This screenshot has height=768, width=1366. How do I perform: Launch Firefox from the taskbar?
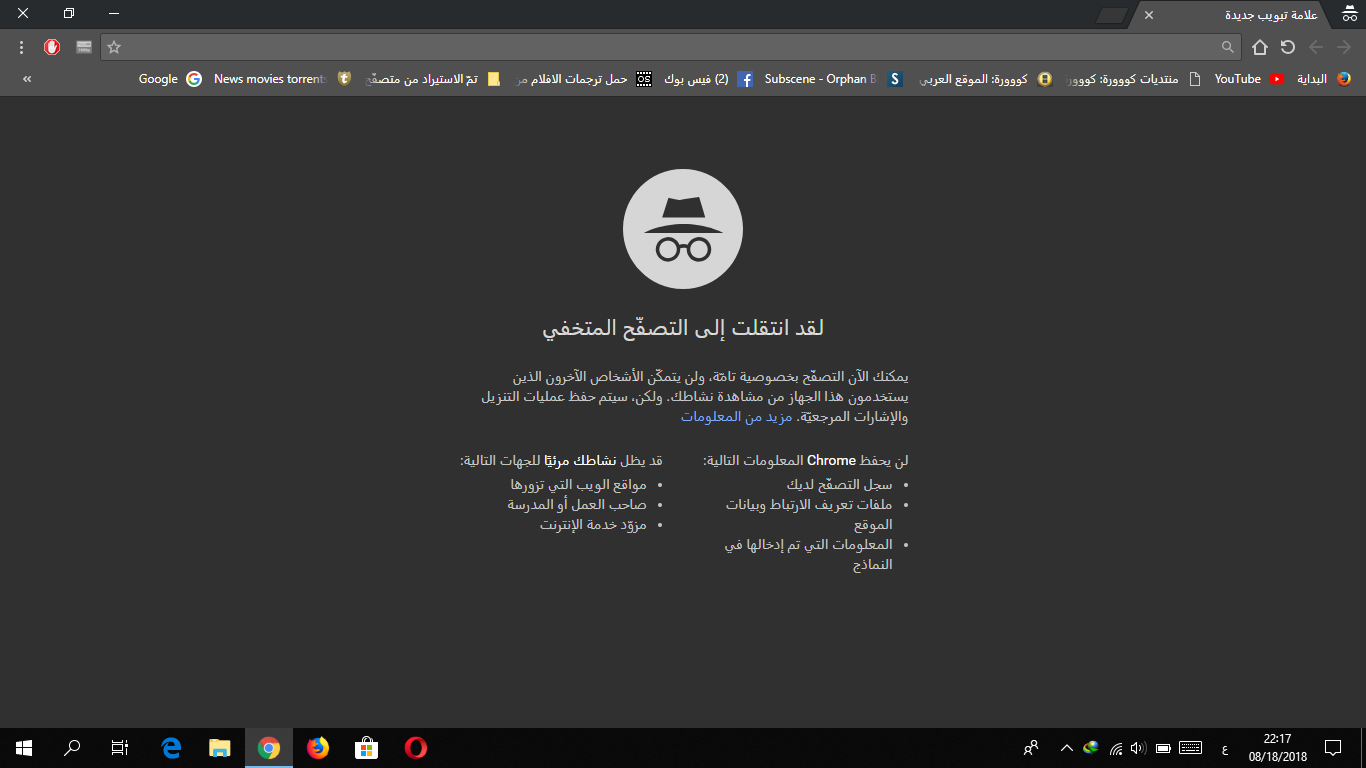click(318, 748)
